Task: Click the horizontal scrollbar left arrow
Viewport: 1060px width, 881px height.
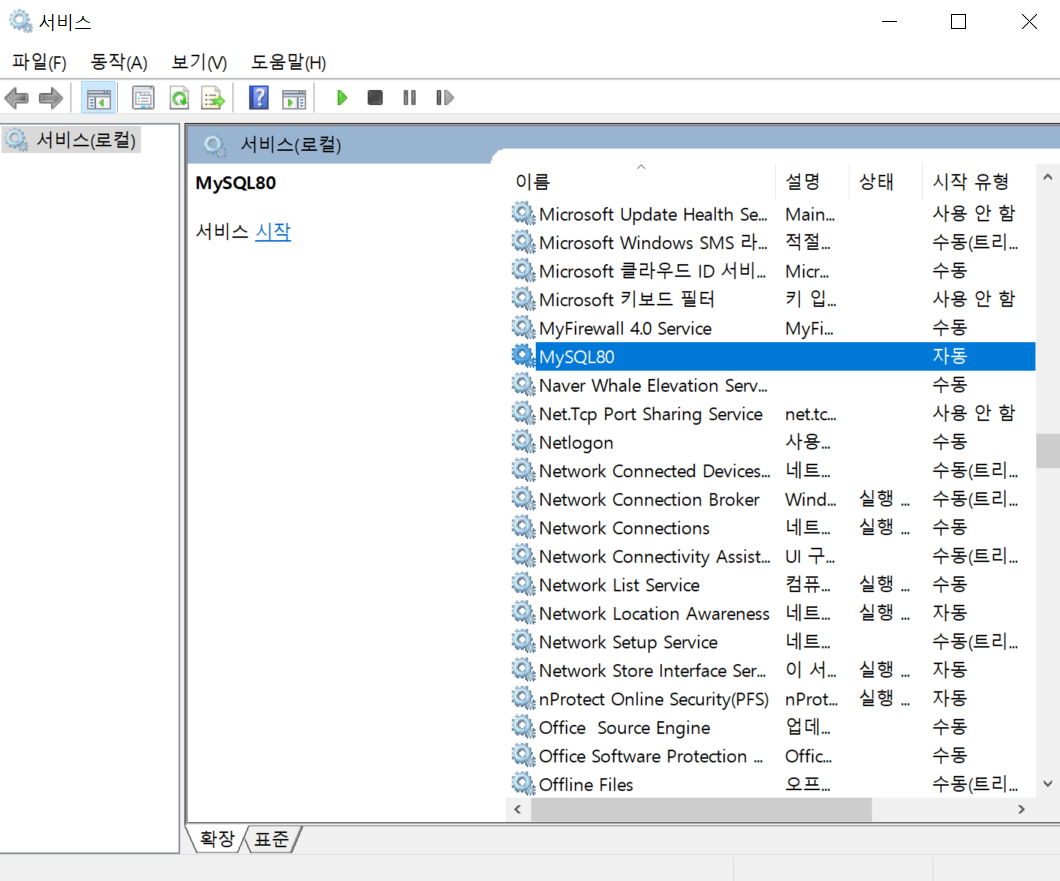Action: [x=518, y=809]
